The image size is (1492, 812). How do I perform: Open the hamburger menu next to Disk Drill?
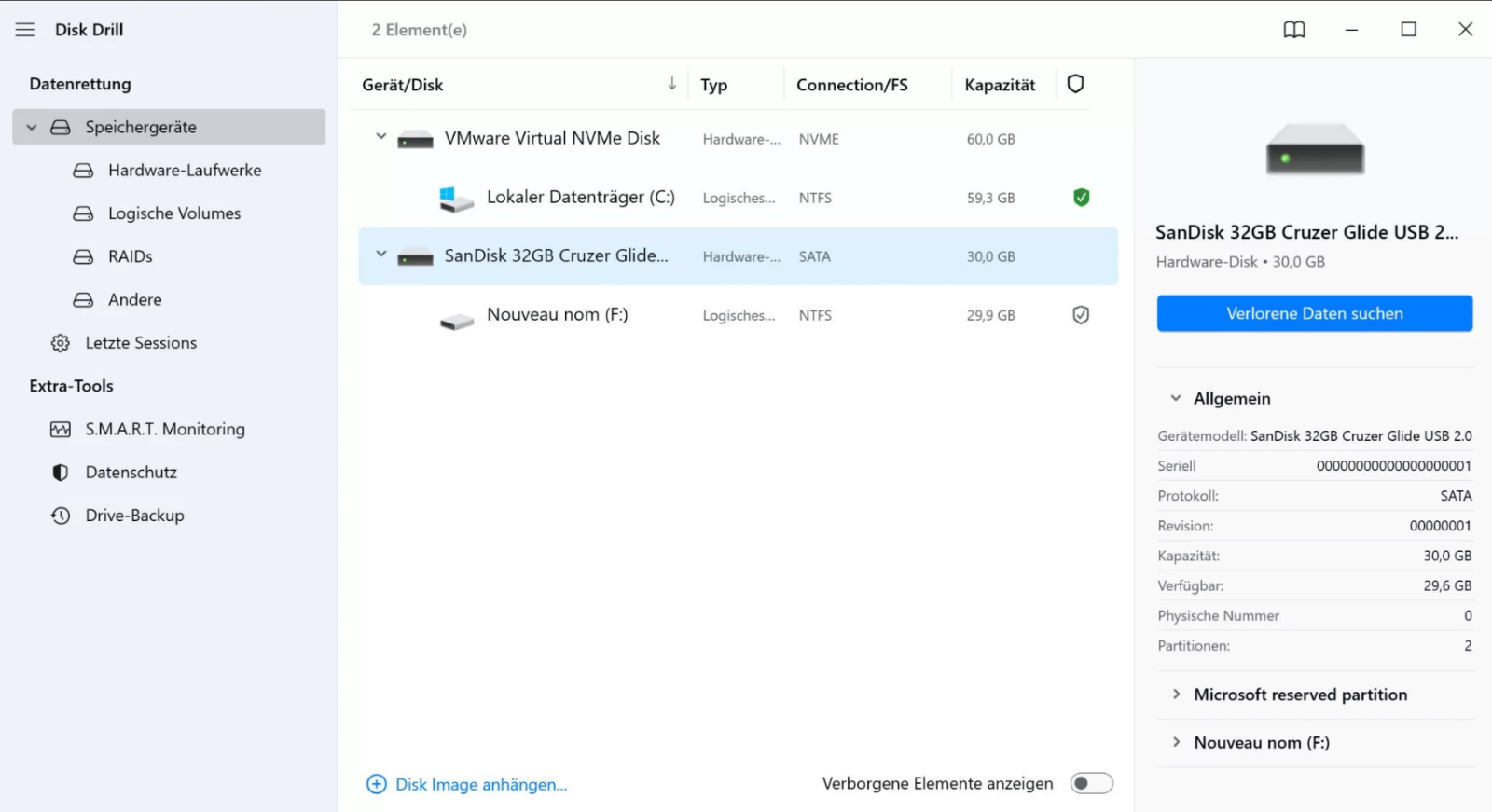coord(25,30)
